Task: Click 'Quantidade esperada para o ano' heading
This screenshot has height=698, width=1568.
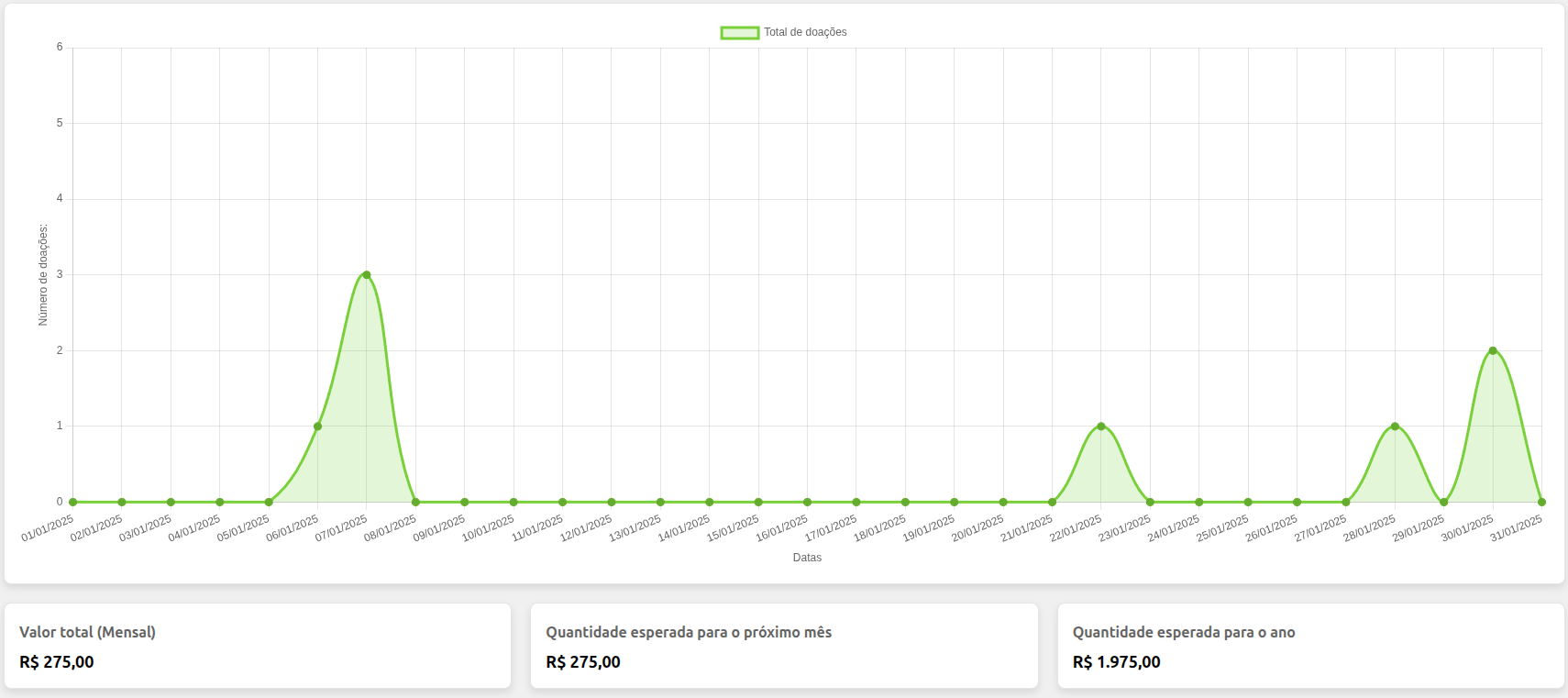Action: 1184,632
